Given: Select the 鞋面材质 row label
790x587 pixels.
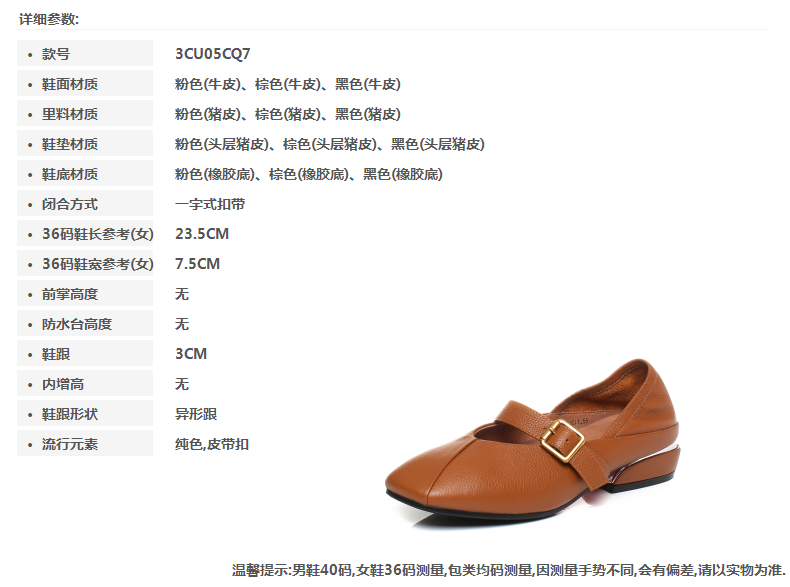Looking at the screenshot, I should [x=85, y=84].
